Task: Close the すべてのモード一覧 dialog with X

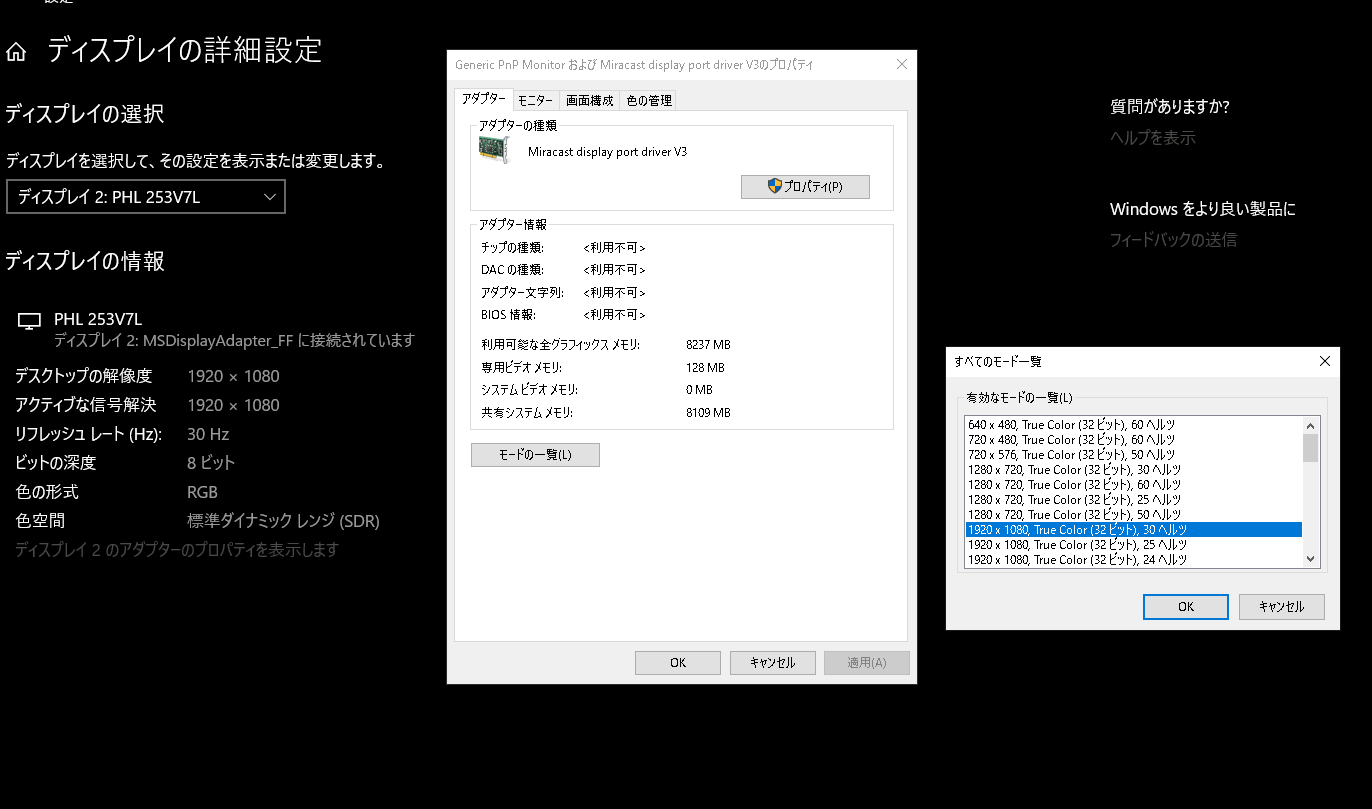Action: (x=1325, y=361)
